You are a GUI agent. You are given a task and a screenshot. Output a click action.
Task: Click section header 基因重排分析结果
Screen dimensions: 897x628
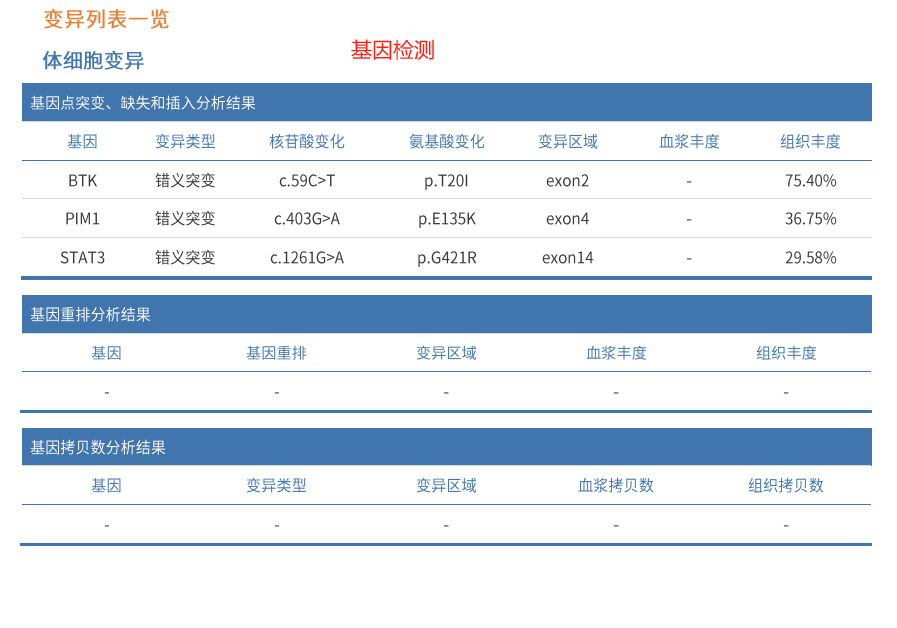click(x=447, y=315)
